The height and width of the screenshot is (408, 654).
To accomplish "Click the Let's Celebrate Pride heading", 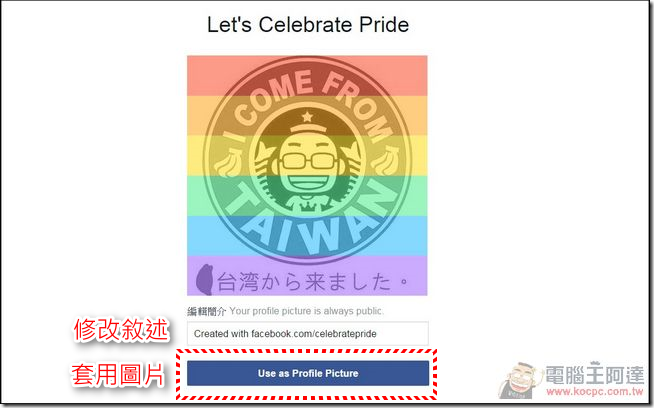I will point(308,25).
